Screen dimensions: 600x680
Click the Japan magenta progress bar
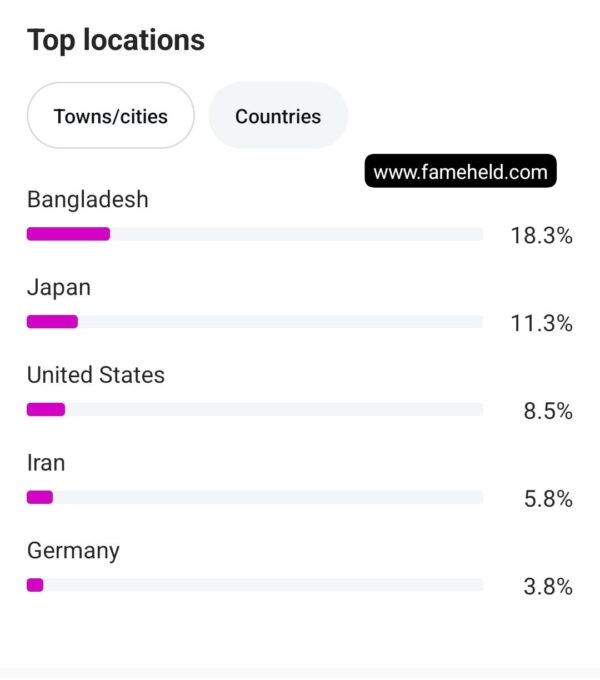52,322
